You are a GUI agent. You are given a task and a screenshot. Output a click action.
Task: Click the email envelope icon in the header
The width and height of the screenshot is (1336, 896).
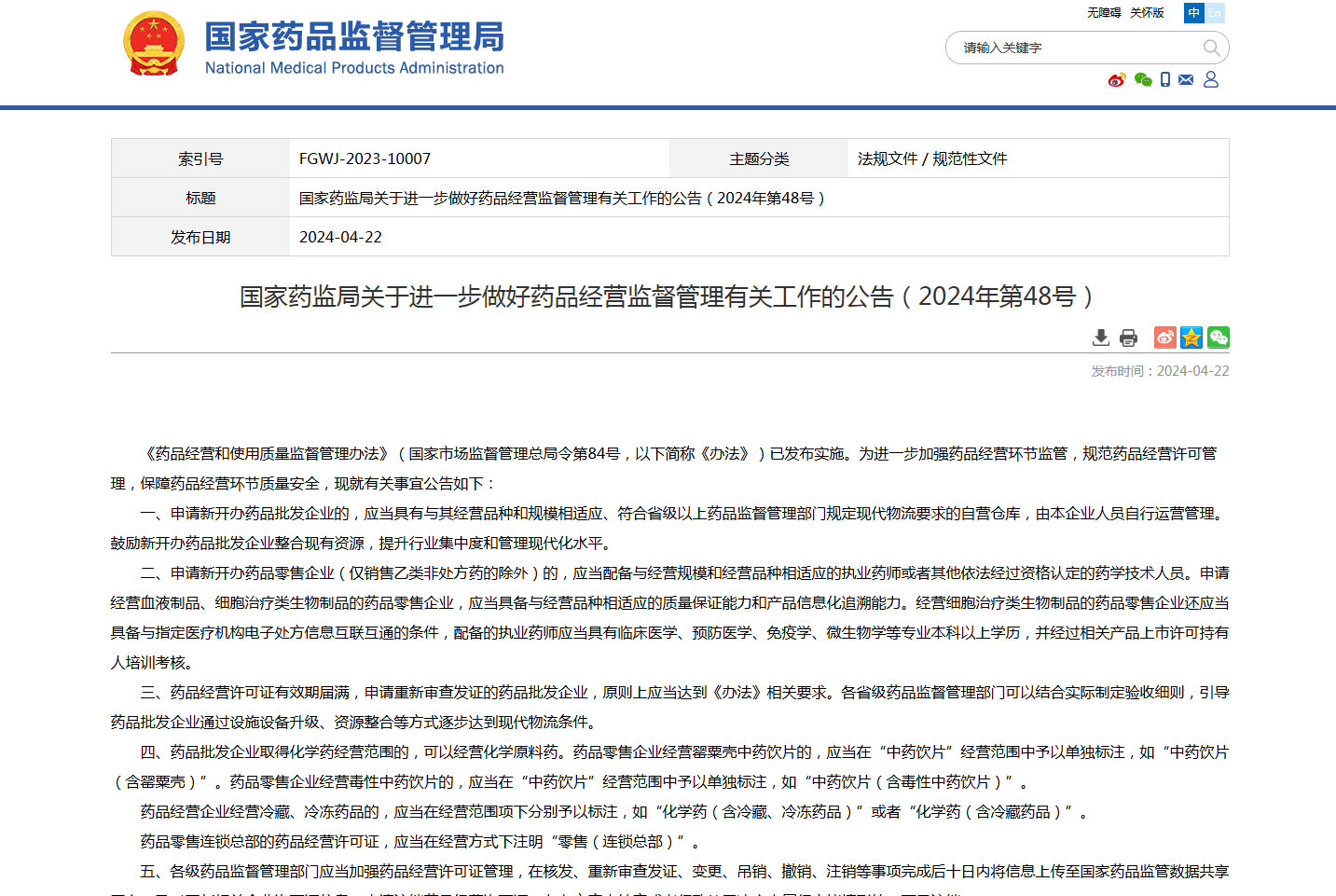(1186, 80)
